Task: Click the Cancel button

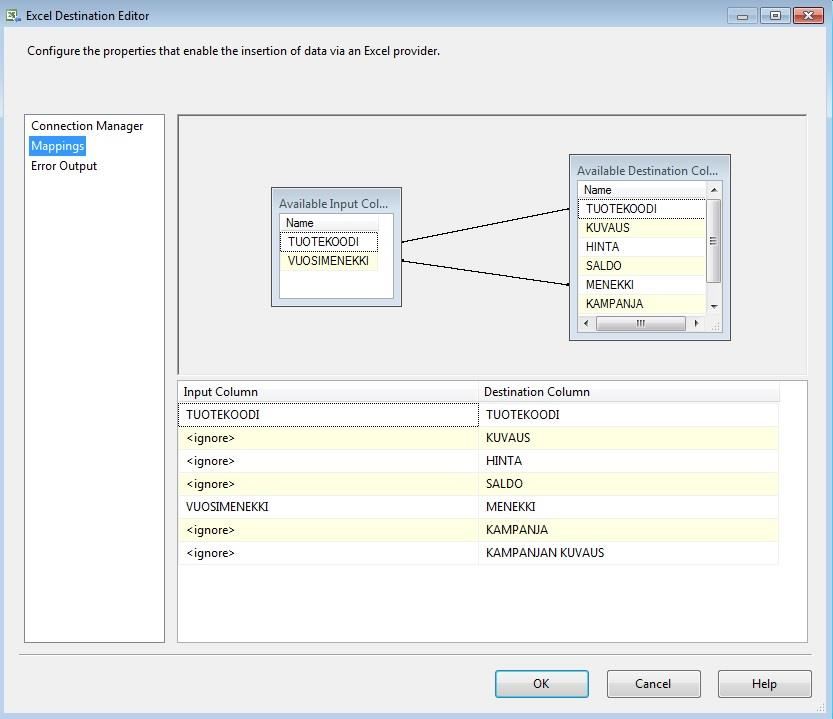Action: (x=653, y=683)
